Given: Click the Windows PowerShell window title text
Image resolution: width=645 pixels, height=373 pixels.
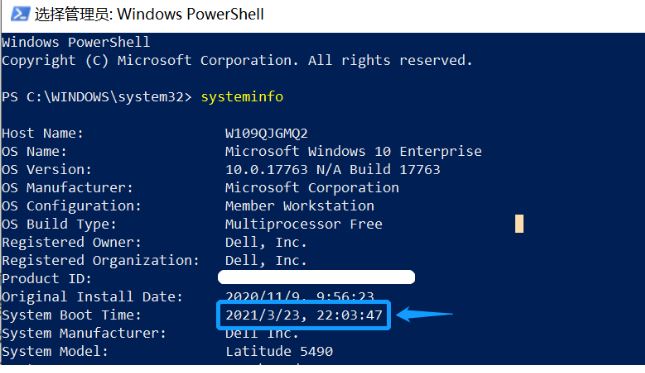Looking at the screenshot, I should click(x=149, y=14).
